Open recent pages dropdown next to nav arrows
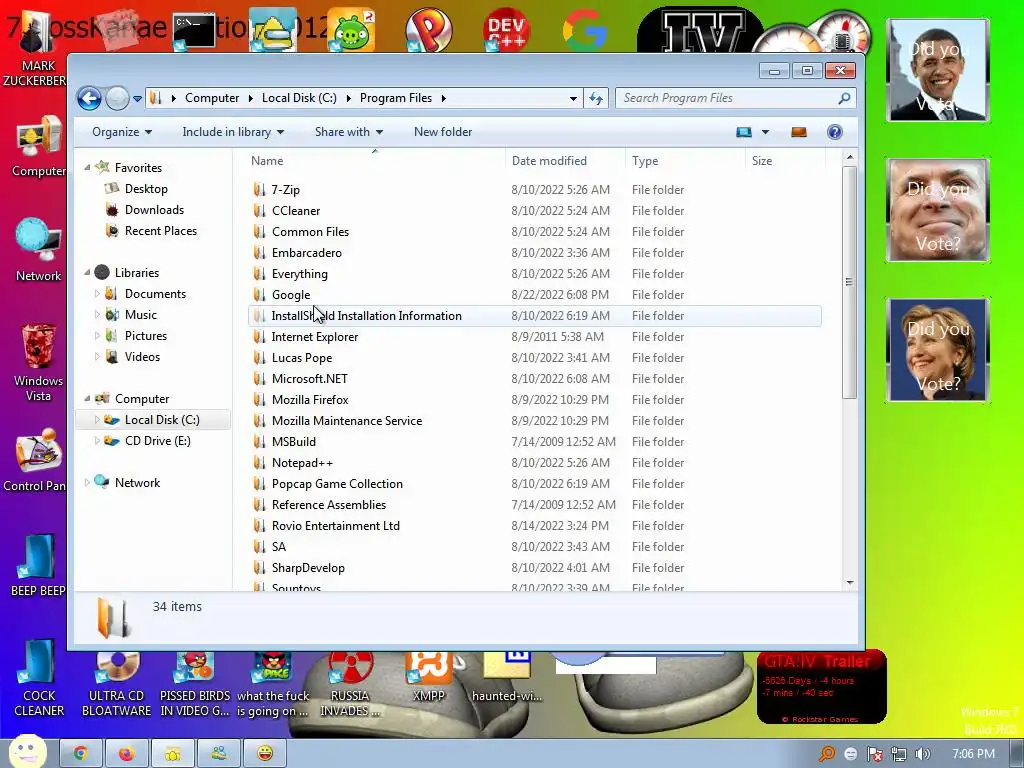The width and height of the screenshot is (1024, 768). [x=137, y=99]
